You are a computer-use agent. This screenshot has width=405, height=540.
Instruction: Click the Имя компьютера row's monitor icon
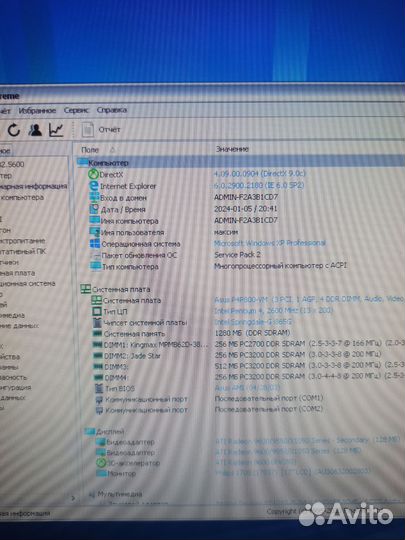tap(94, 220)
